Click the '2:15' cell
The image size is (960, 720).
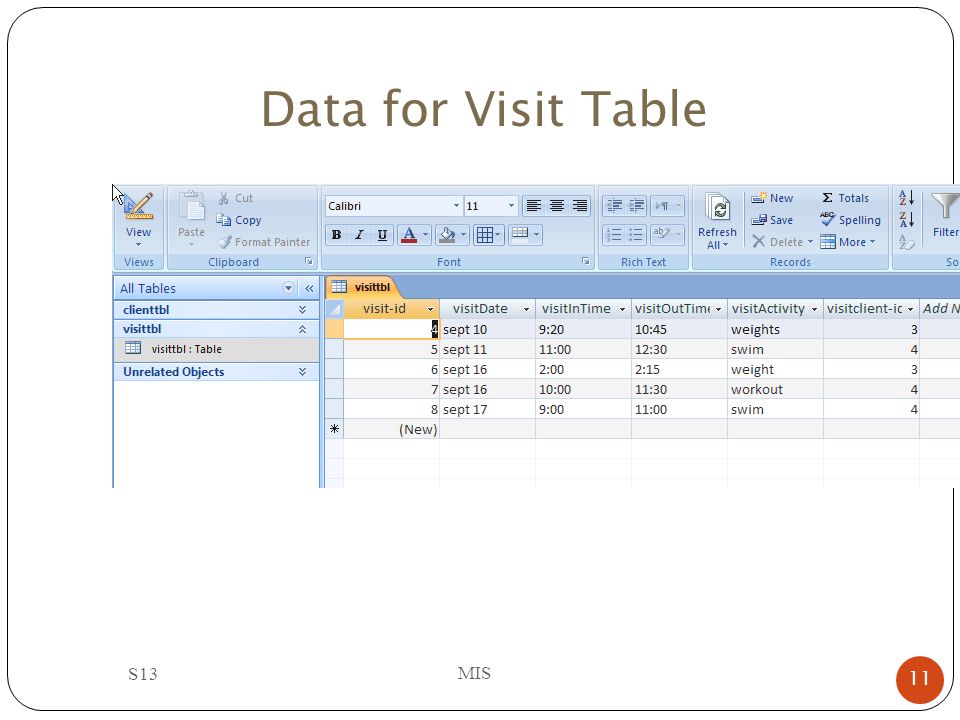(679, 370)
